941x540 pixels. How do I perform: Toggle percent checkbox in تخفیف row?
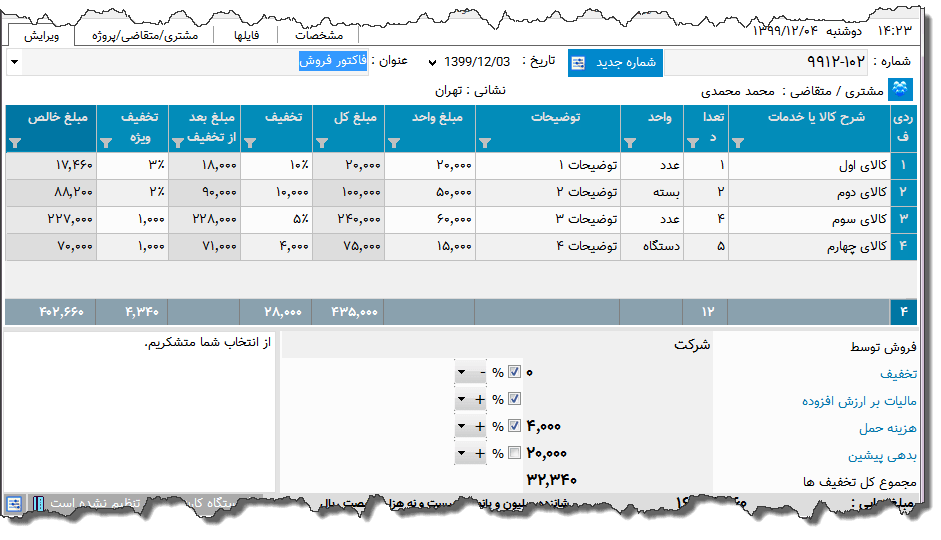click(x=514, y=372)
